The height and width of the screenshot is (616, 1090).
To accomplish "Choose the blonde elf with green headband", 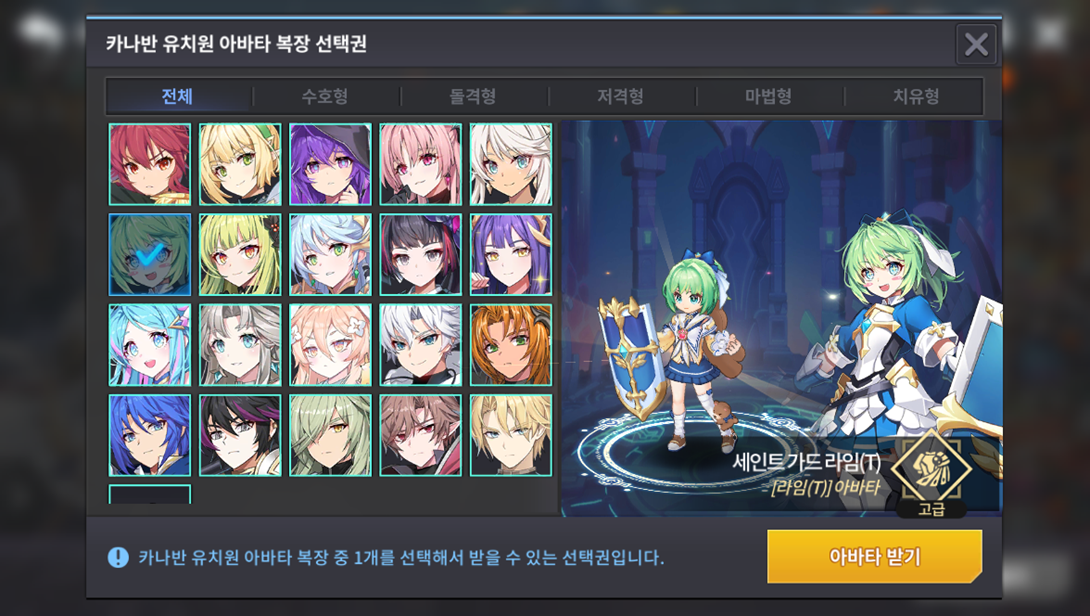I will pos(240,164).
